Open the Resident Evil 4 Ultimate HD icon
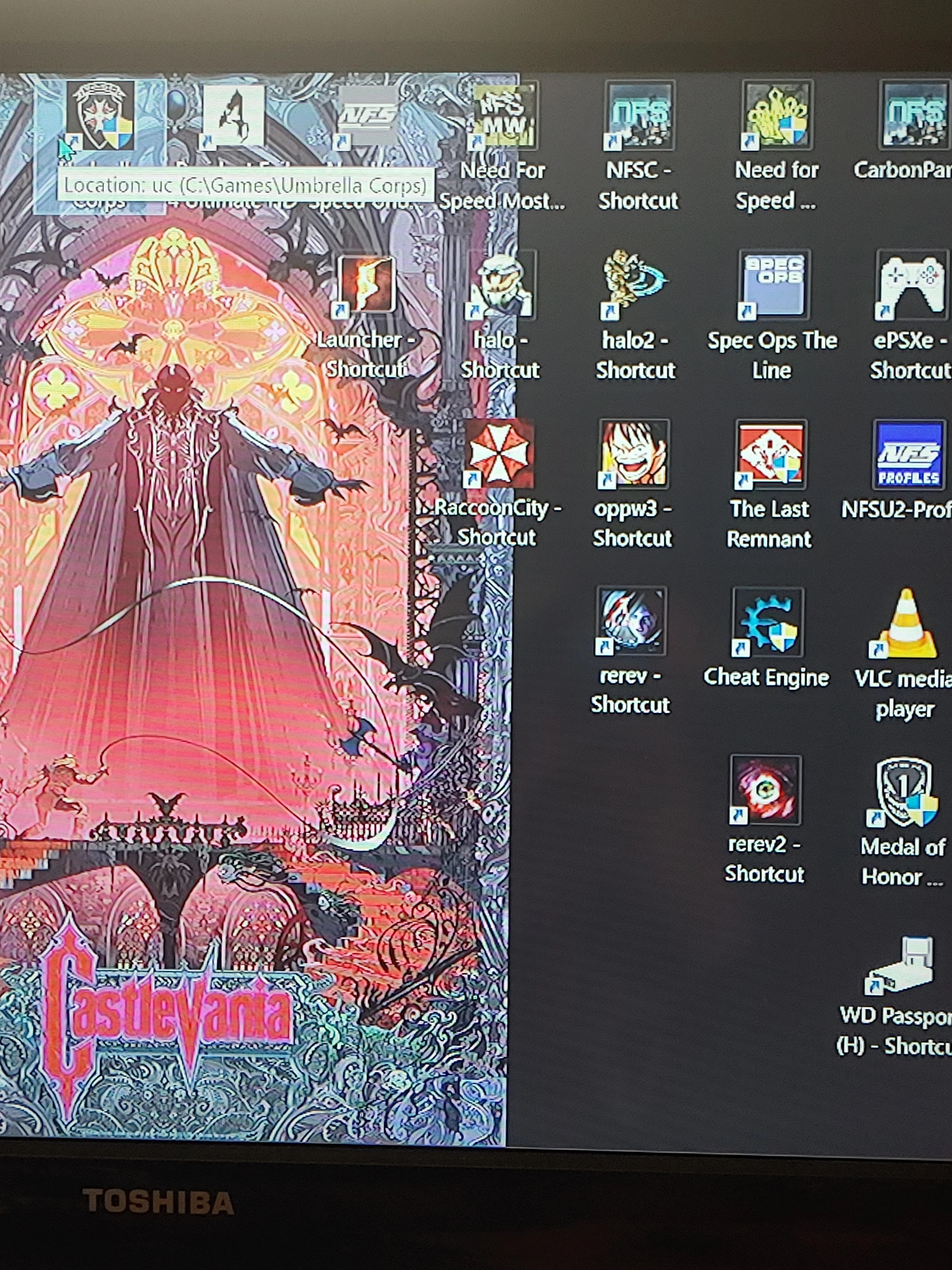The width and height of the screenshot is (952, 1270). pos(234,115)
